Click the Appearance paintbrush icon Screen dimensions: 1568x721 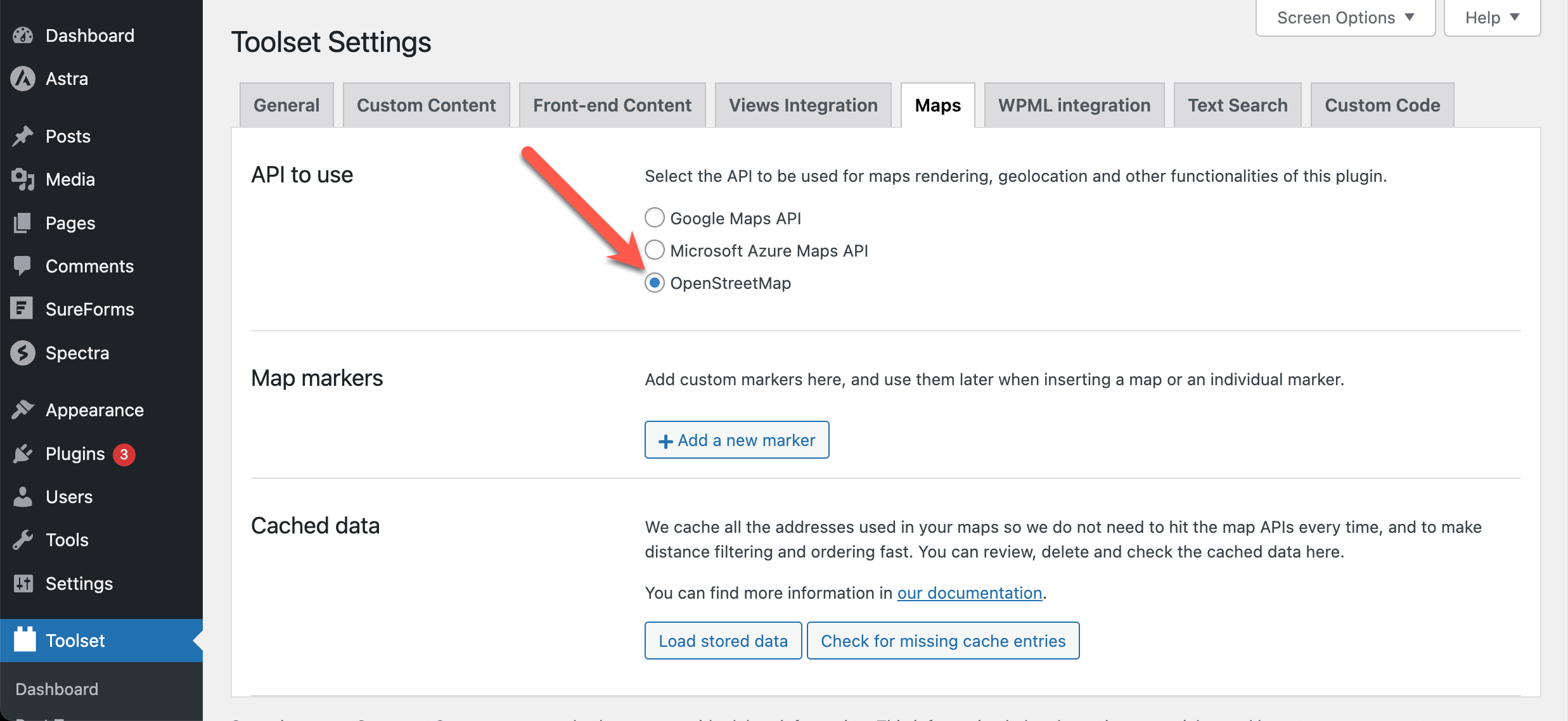click(x=23, y=410)
